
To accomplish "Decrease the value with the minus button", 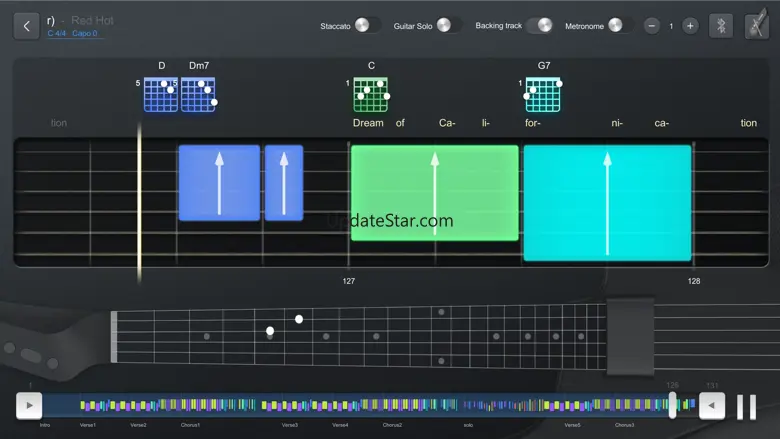I will [x=651, y=26].
